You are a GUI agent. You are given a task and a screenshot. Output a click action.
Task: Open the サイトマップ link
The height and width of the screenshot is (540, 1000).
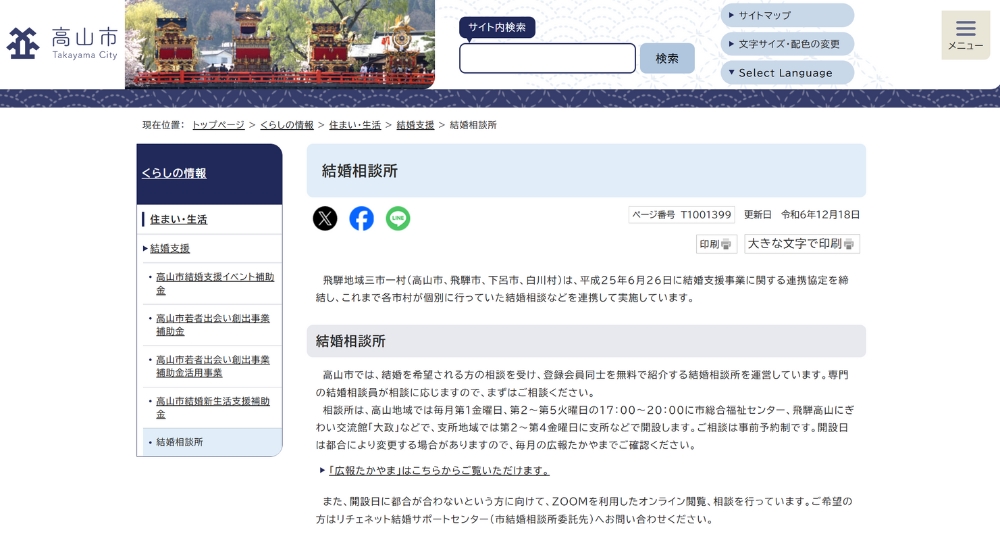(x=787, y=15)
